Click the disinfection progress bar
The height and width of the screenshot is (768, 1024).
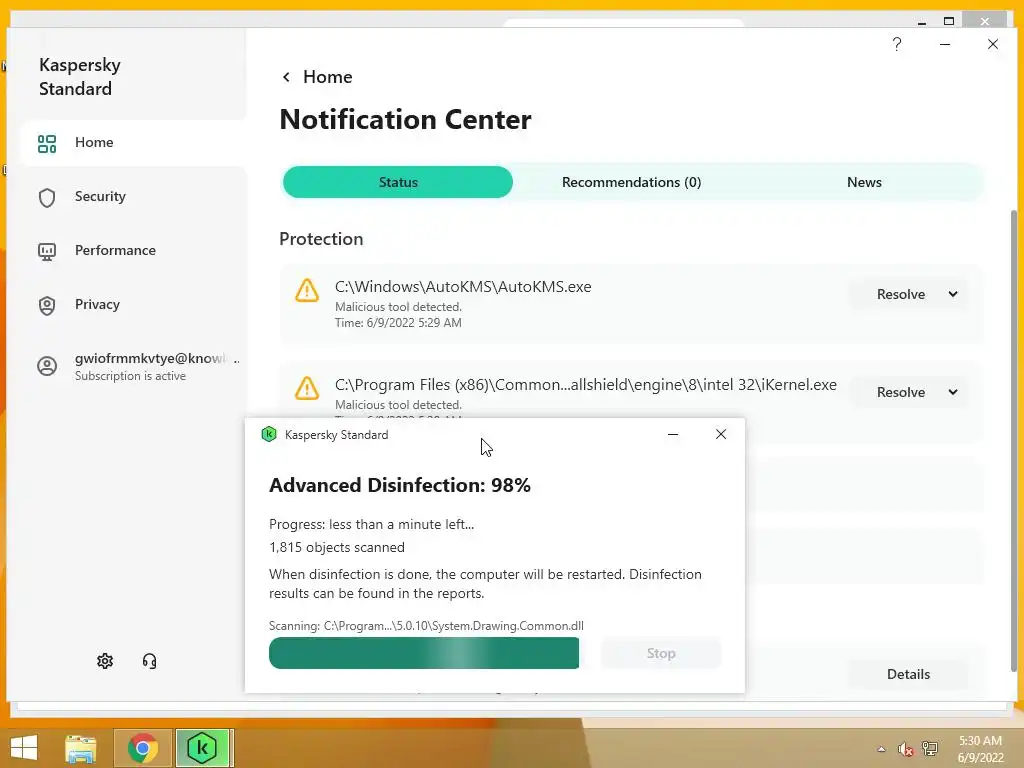[424, 653]
